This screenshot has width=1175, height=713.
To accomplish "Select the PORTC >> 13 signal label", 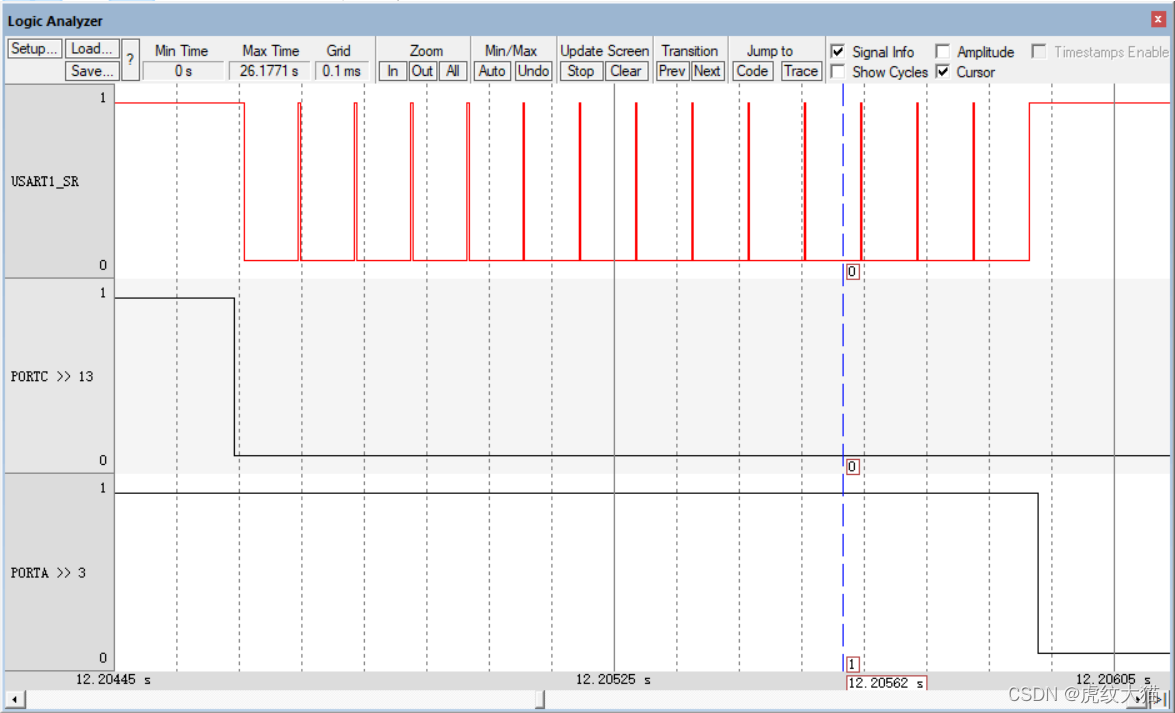I will [x=52, y=376].
